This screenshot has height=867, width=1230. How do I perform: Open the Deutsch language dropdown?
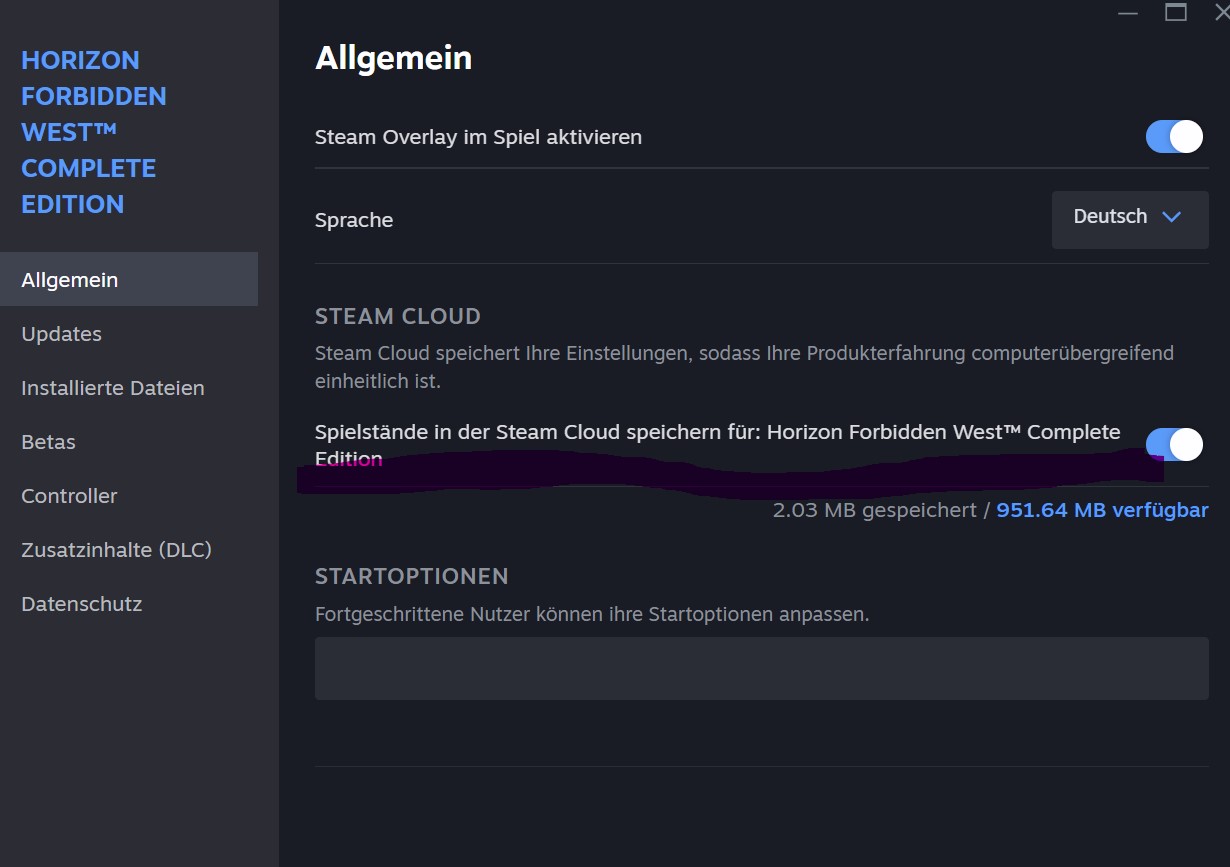pyautogui.click(x=1130, y=217)
